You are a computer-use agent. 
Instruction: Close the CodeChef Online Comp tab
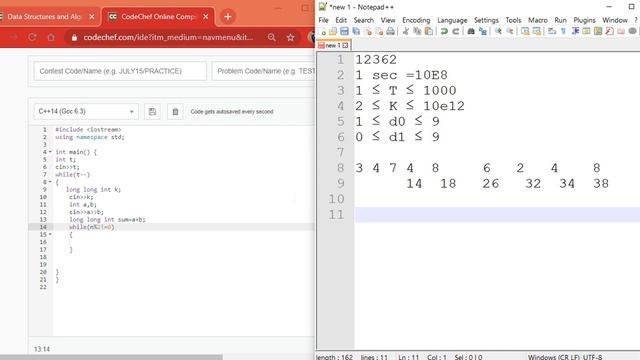[206, 17]
